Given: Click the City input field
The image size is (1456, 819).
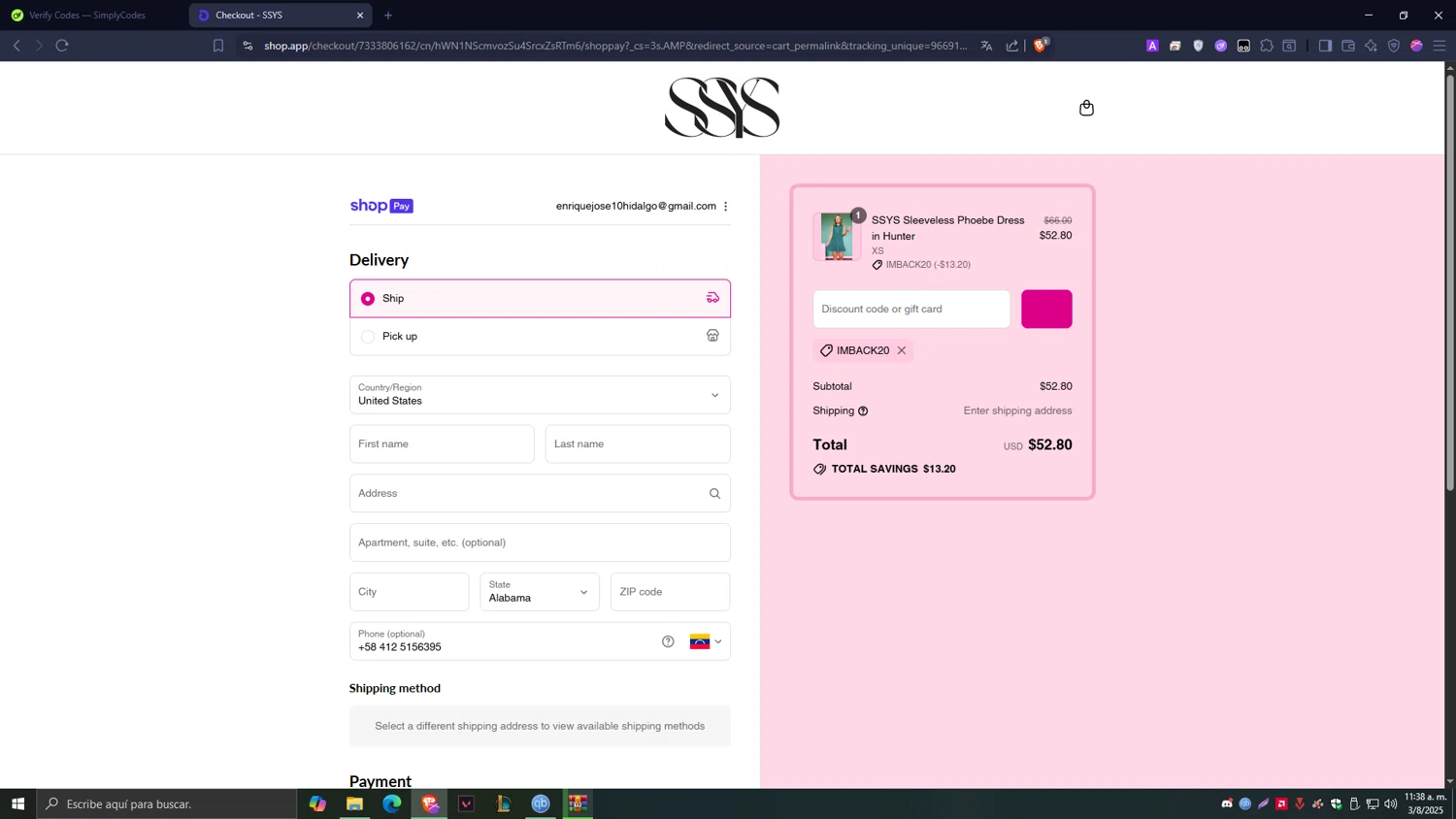Looking at the screenshot, I should click(x=410, y=592).
